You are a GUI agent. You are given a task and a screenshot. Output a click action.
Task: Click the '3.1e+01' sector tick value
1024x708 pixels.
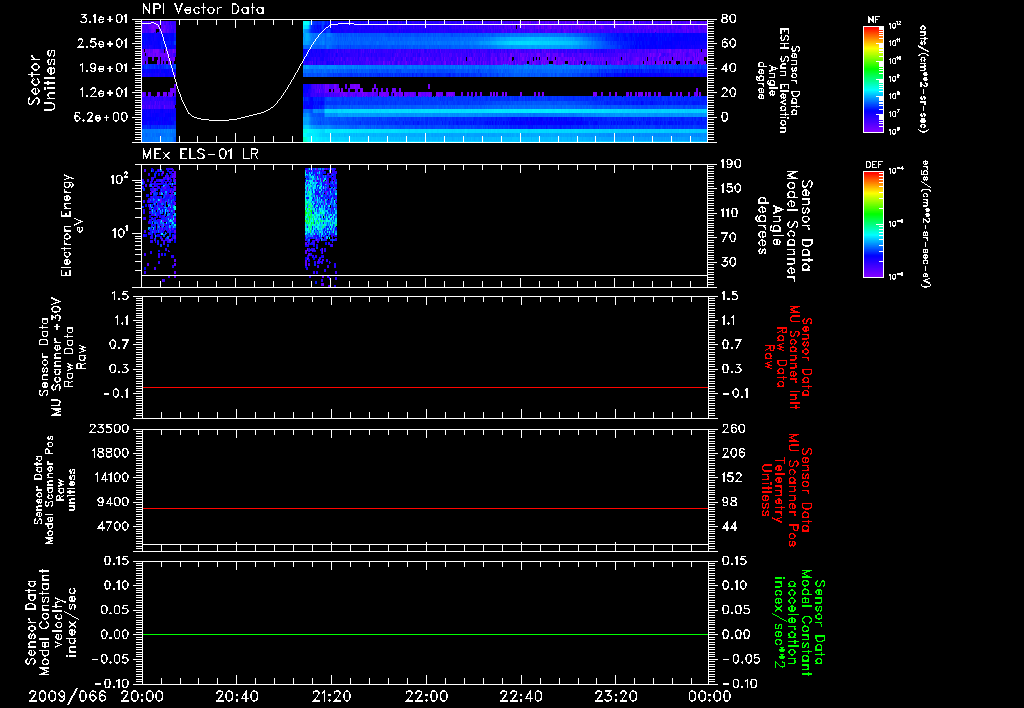103,19
